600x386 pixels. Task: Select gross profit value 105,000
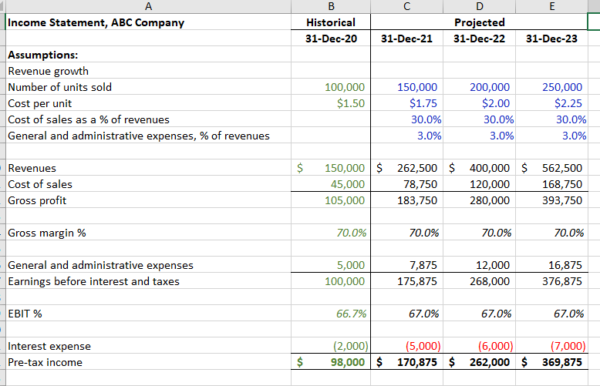[x=331, y=200]
